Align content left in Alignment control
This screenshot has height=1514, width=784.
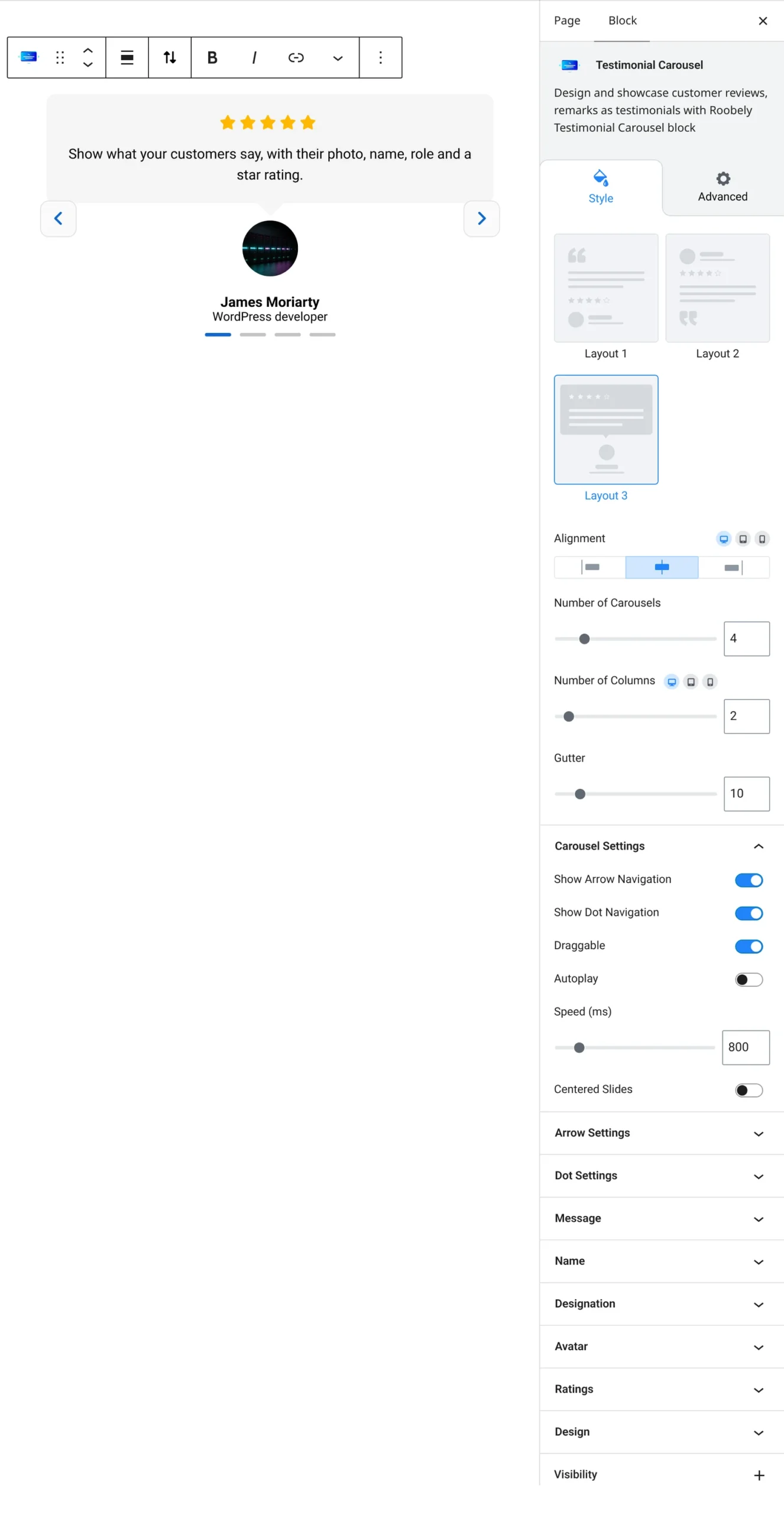coord(590,567)
